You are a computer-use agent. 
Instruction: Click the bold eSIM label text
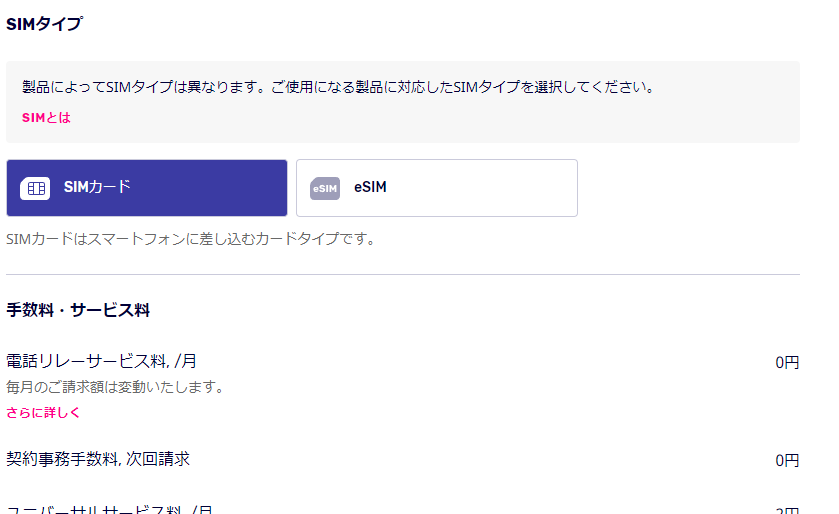pyautogui.click(x=370, y=187)
